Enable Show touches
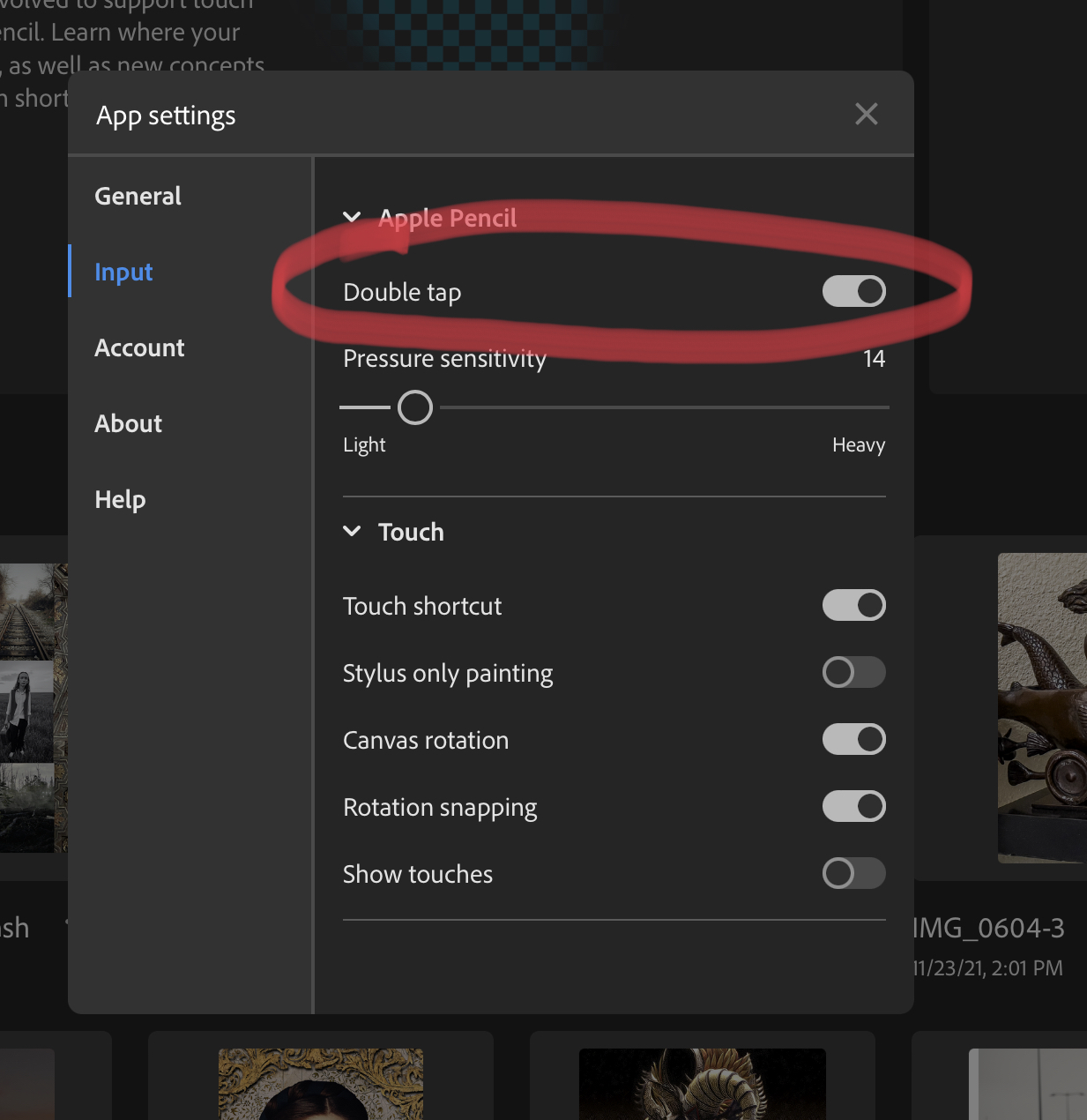 (853, 873)
